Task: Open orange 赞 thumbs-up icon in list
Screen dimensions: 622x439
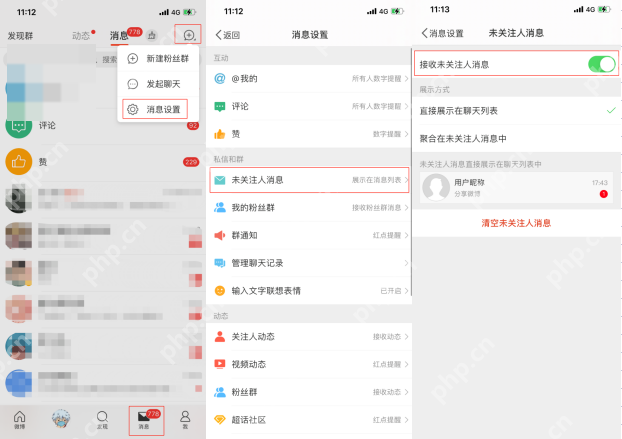Action: (19, 161)
